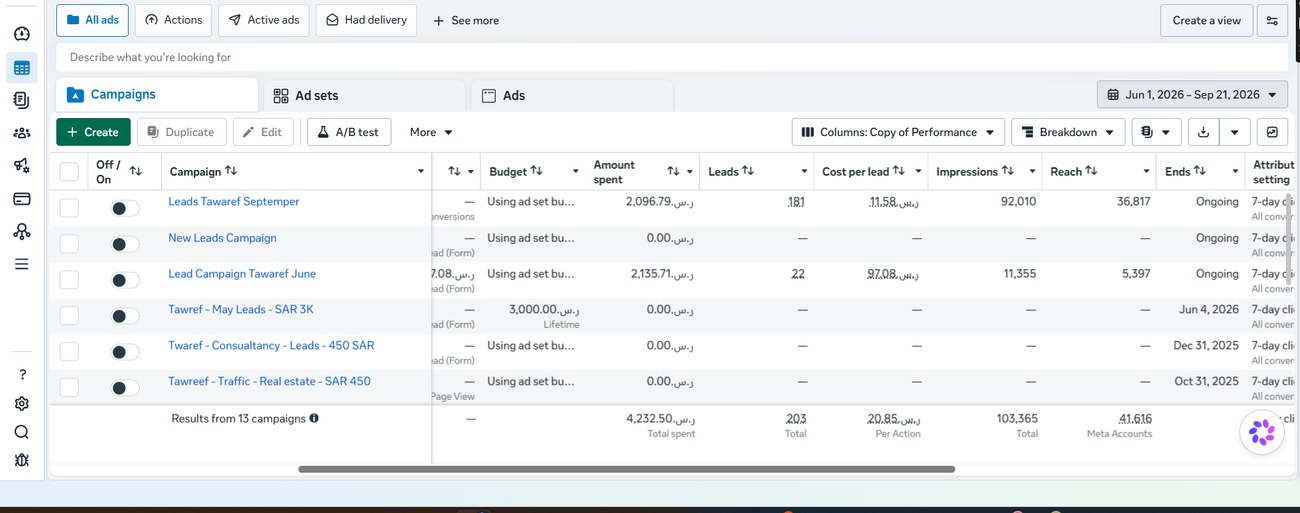Image resolution: width=1300 pixels, height=513 pixels.
Task: Click the A/B test button
Action: click(x=348, y=132)
